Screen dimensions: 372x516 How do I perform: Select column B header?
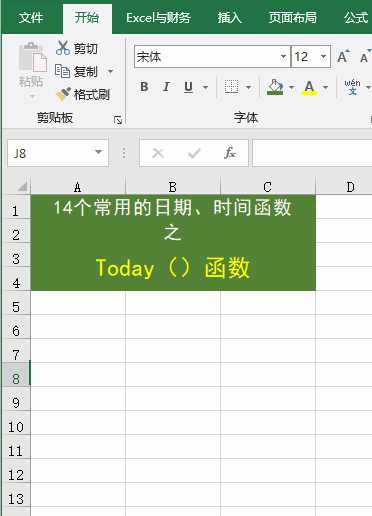173,187
